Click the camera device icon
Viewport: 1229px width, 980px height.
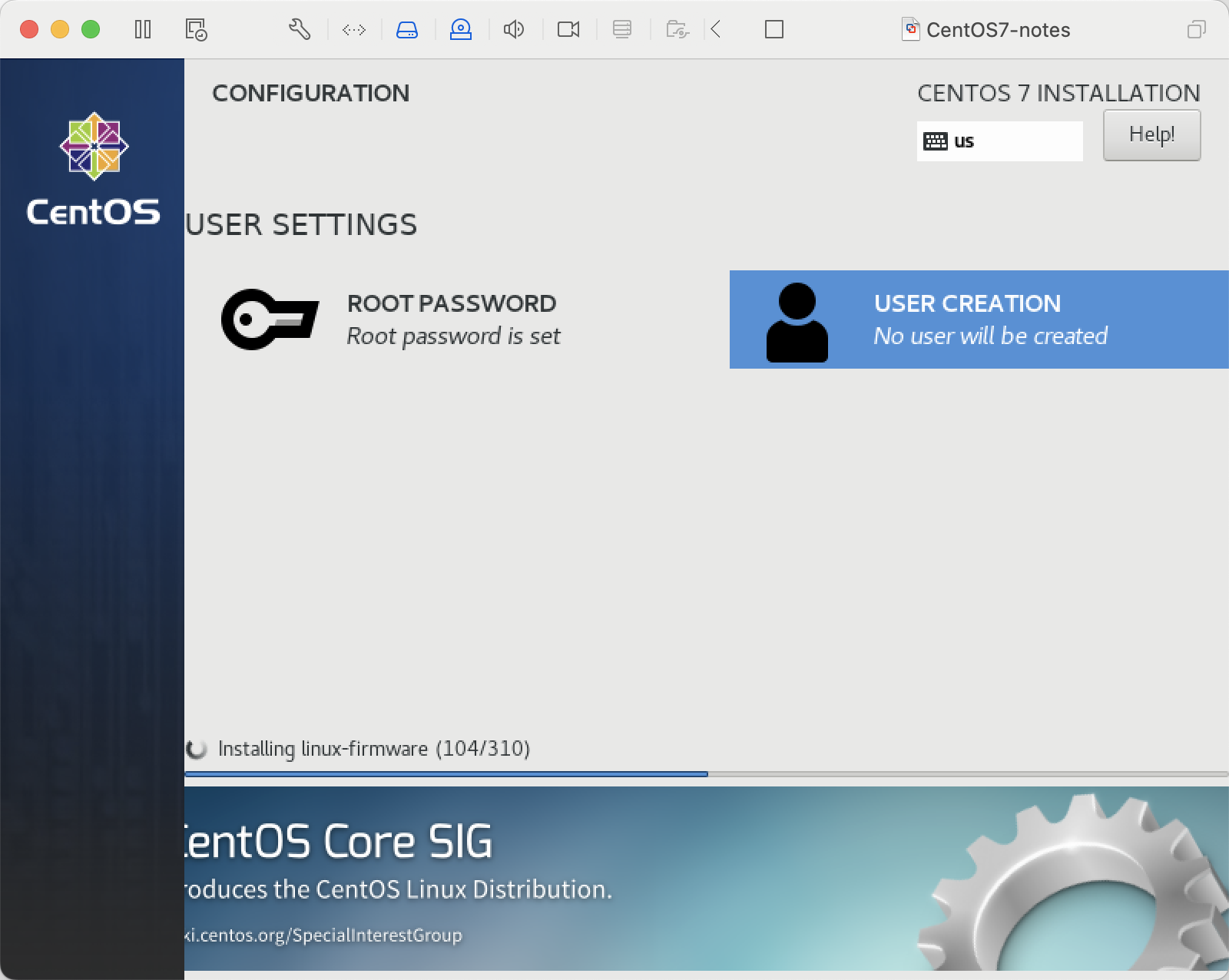568,30
